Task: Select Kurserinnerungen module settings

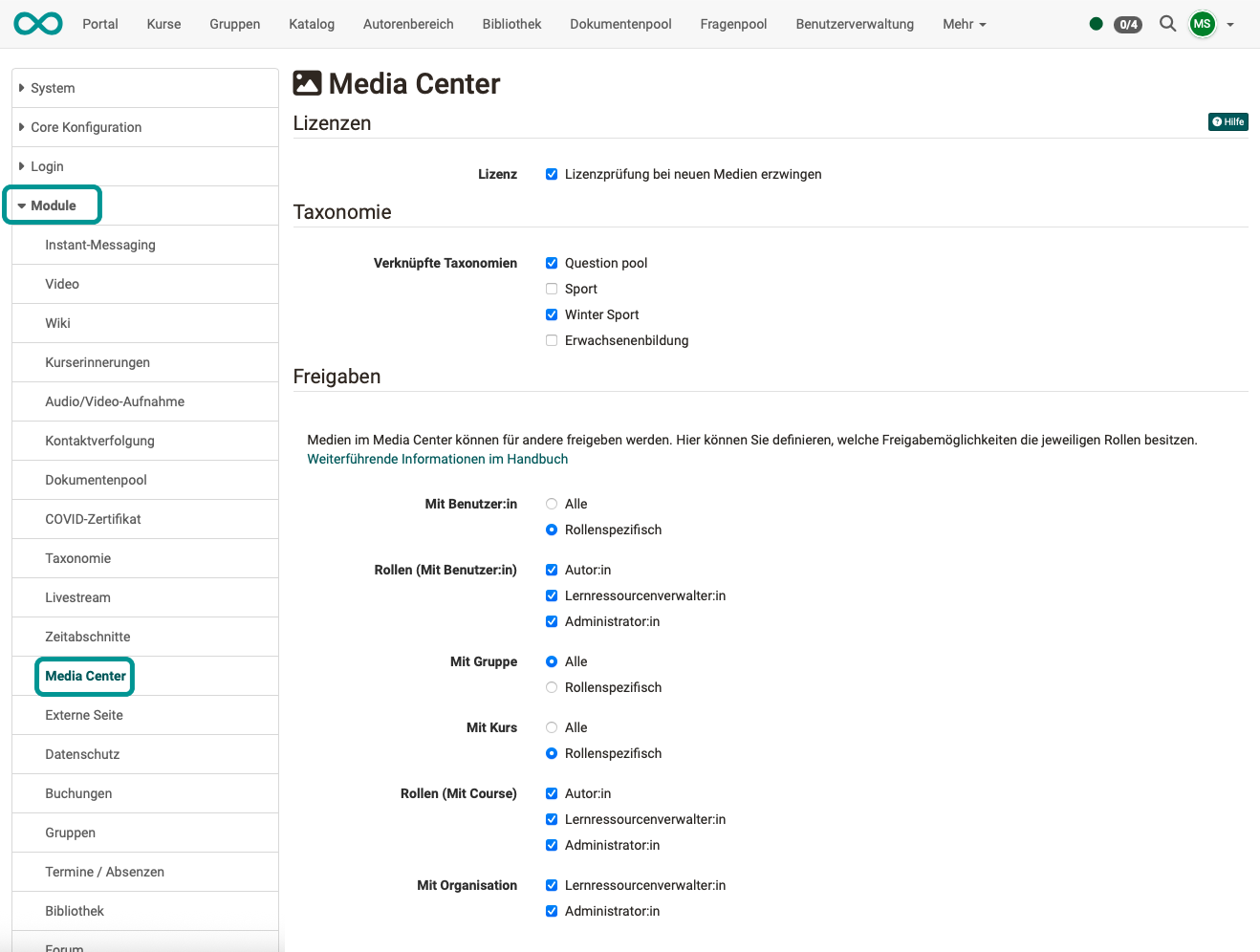Action: [98, 362]
